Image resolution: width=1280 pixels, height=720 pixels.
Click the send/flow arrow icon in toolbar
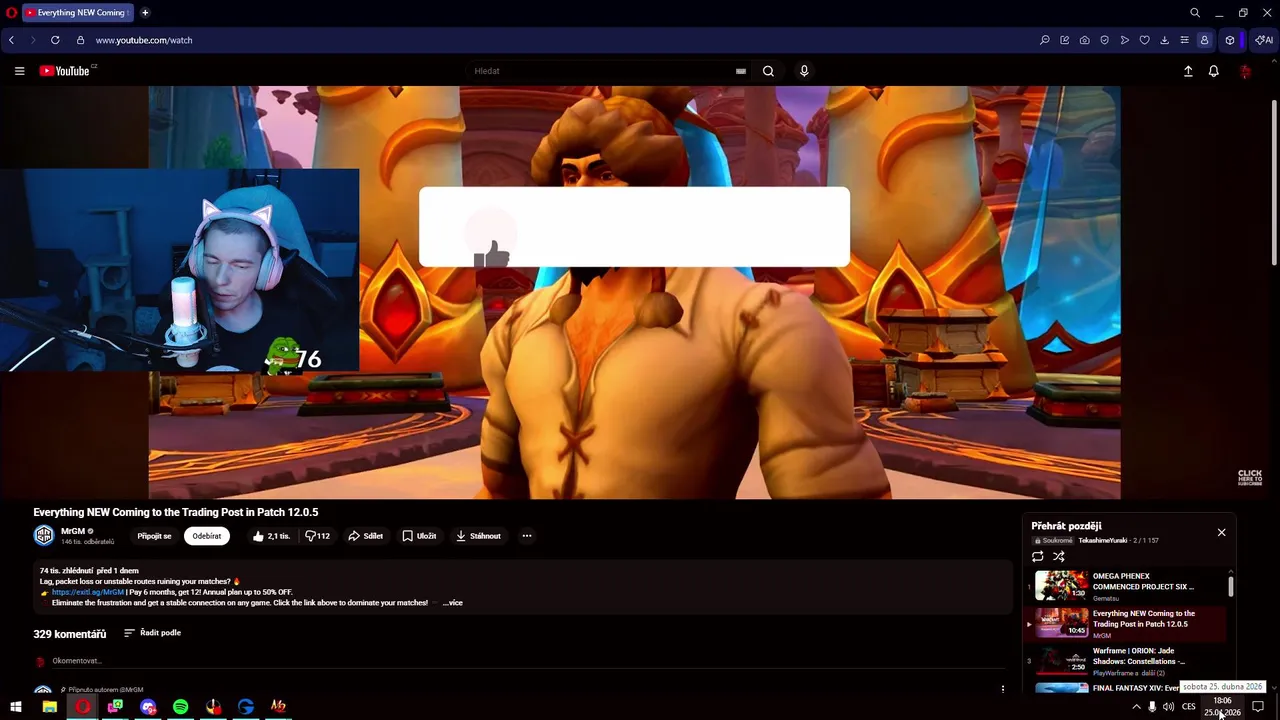pos(1125,40)
